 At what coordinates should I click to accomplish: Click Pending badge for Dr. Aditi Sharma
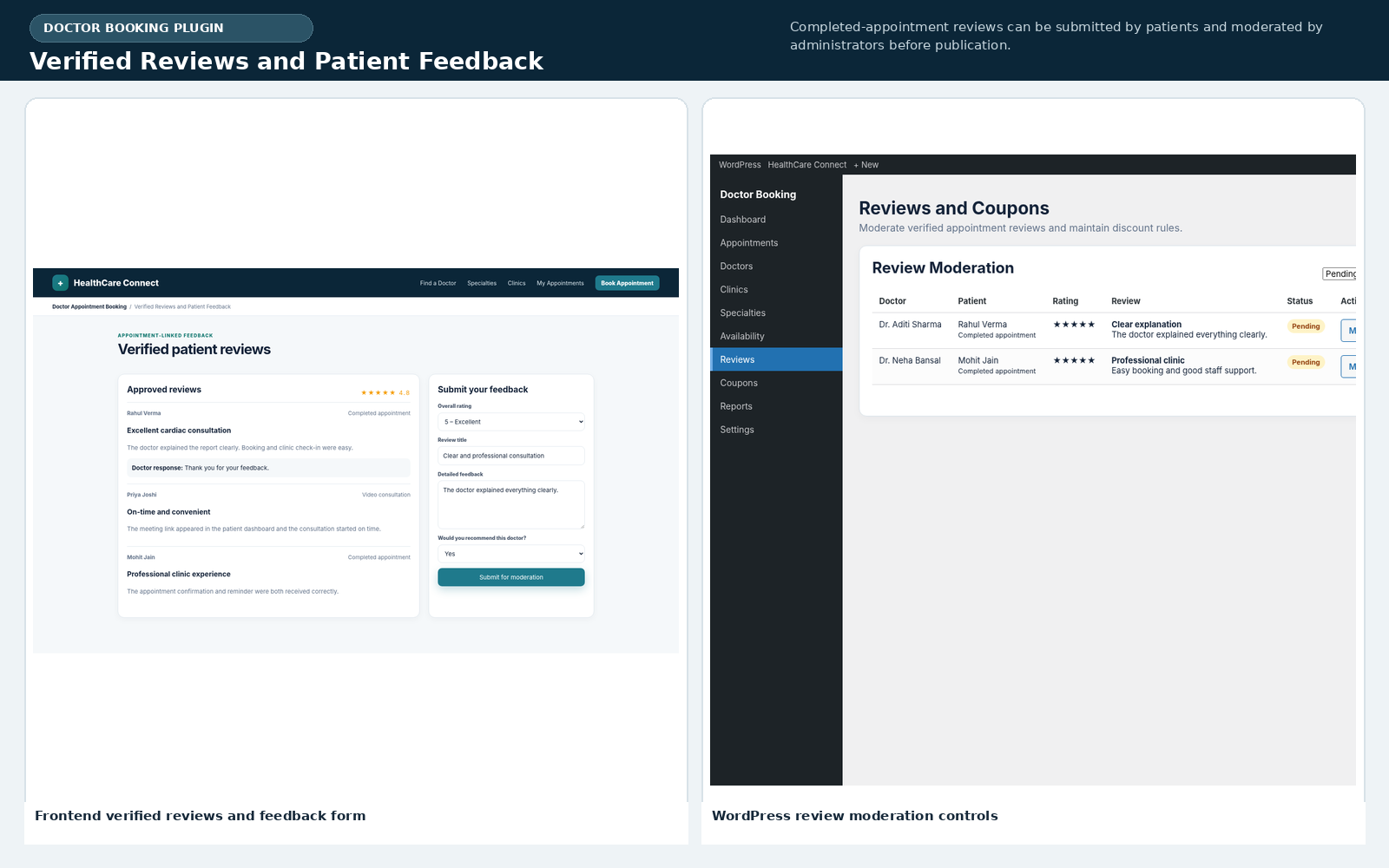(x=1306, y=326)
